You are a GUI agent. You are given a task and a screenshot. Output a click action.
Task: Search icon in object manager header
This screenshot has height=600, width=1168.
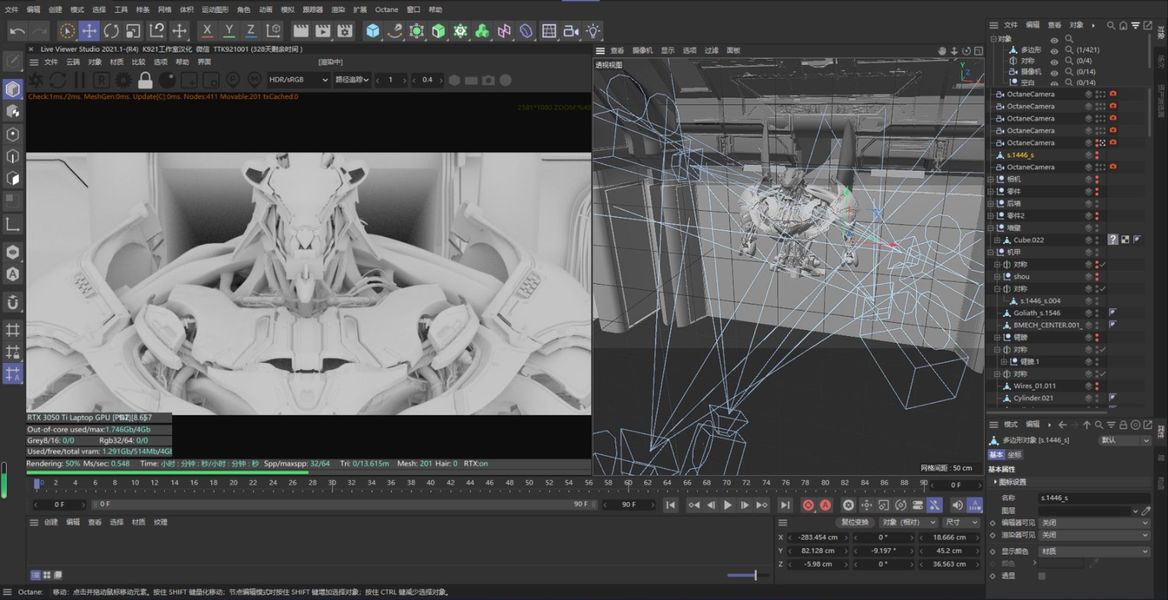click(x=1111, y=25)
